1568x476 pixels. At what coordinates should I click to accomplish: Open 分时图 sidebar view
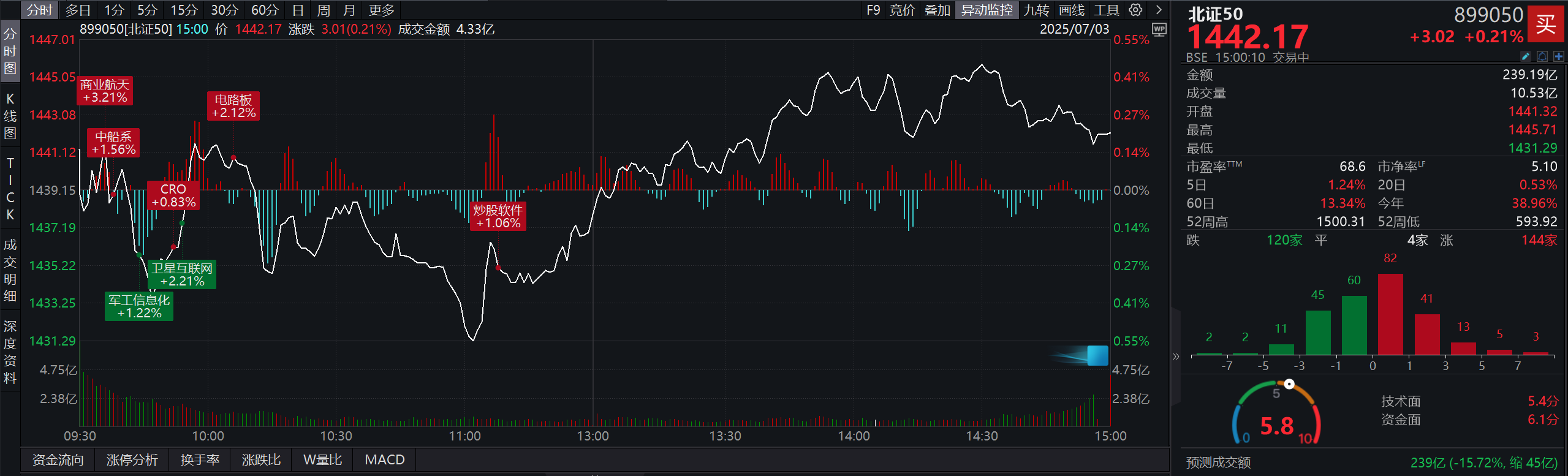(10, 51)
